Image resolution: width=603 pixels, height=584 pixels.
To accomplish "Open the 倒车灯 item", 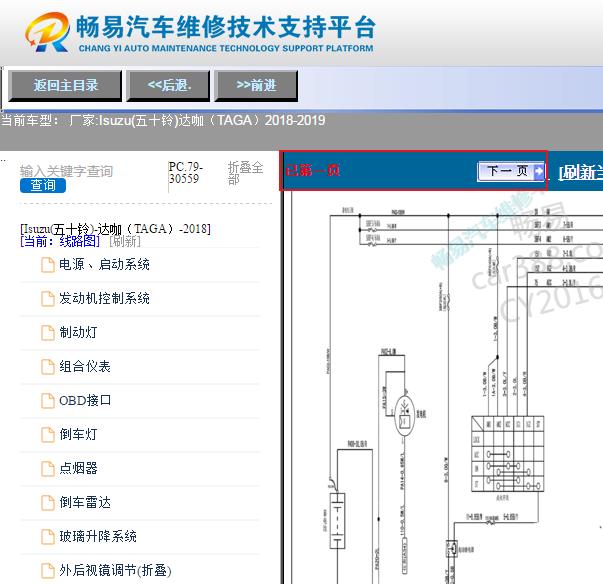I will [78, 434].
